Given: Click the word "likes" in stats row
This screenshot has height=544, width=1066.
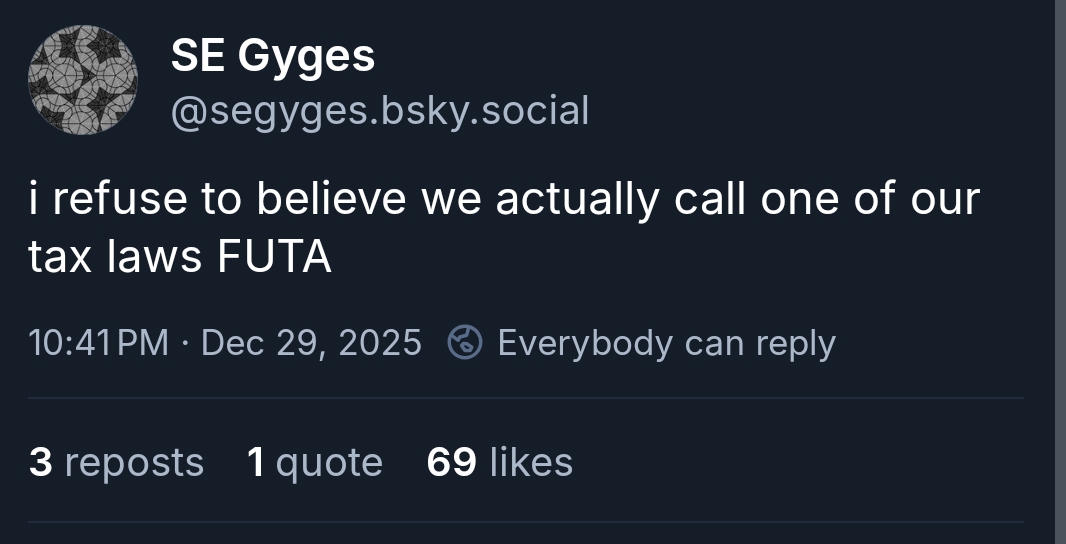Looking at the screenshot, I should (x=530, y=462).
